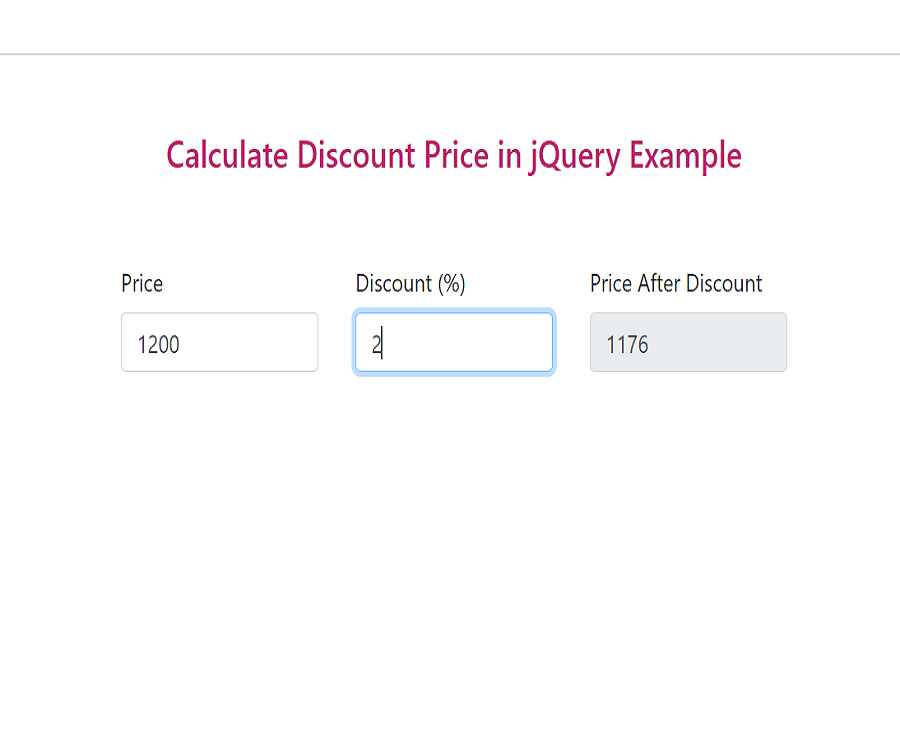Click between the Price and Discount inputs
Screen dimensions: 900x754
pyautogui.click(x=335, y=342)
